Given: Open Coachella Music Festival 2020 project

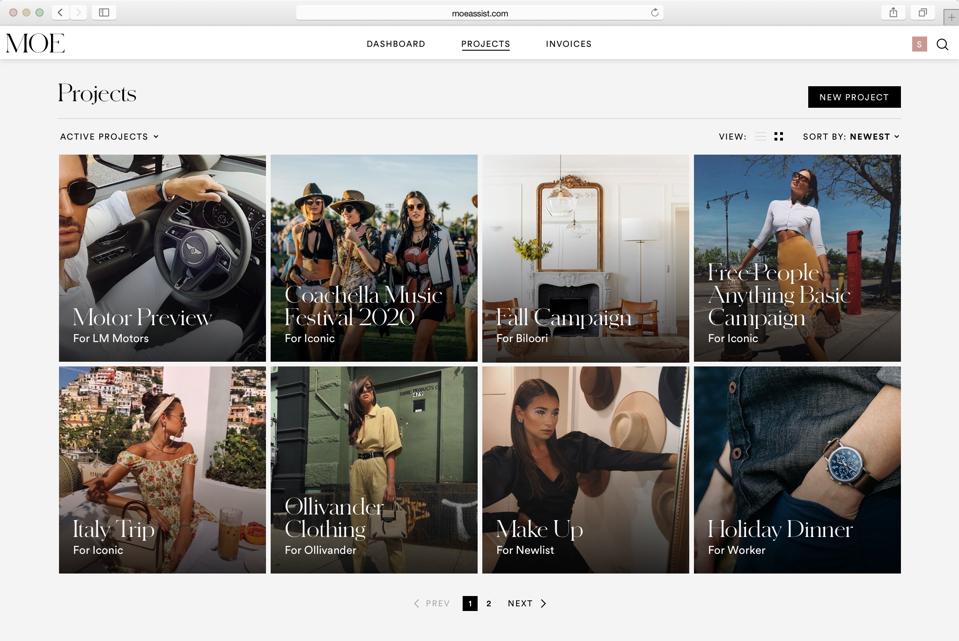Looking at the screenshot, I should pos(374,258).
